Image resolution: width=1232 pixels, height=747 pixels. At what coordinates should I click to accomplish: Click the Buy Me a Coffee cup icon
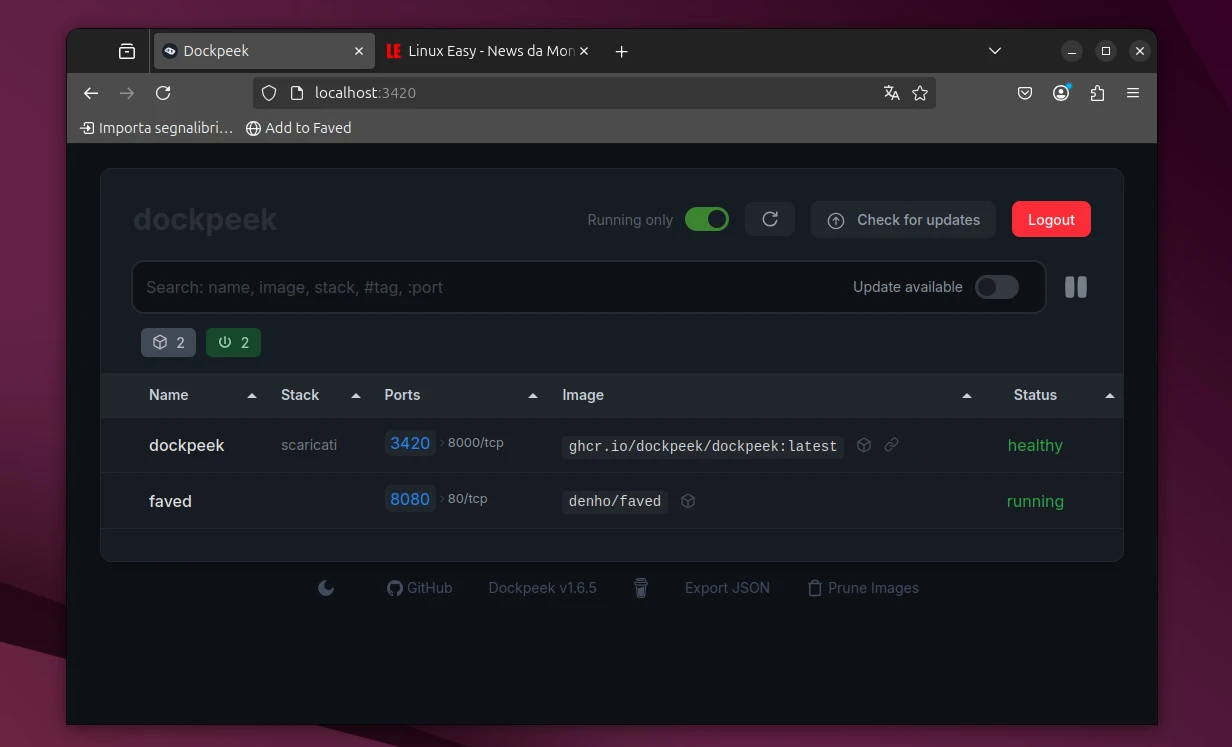641,588
